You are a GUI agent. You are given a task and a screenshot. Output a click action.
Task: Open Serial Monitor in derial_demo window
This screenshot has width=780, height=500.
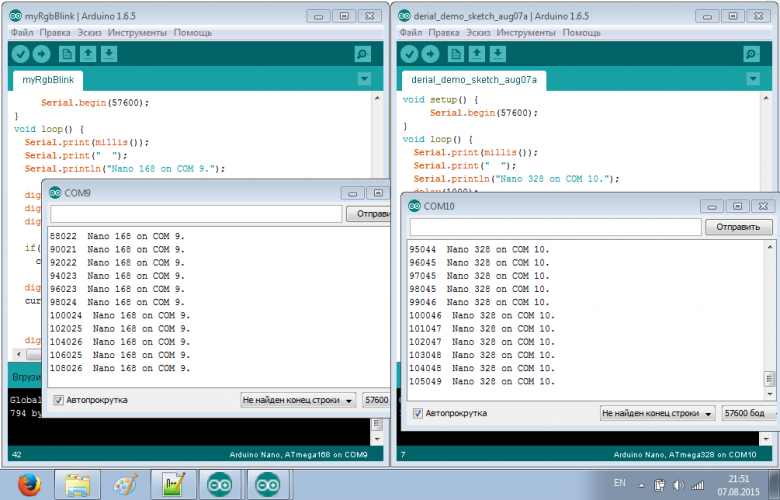tap(752, 54)
